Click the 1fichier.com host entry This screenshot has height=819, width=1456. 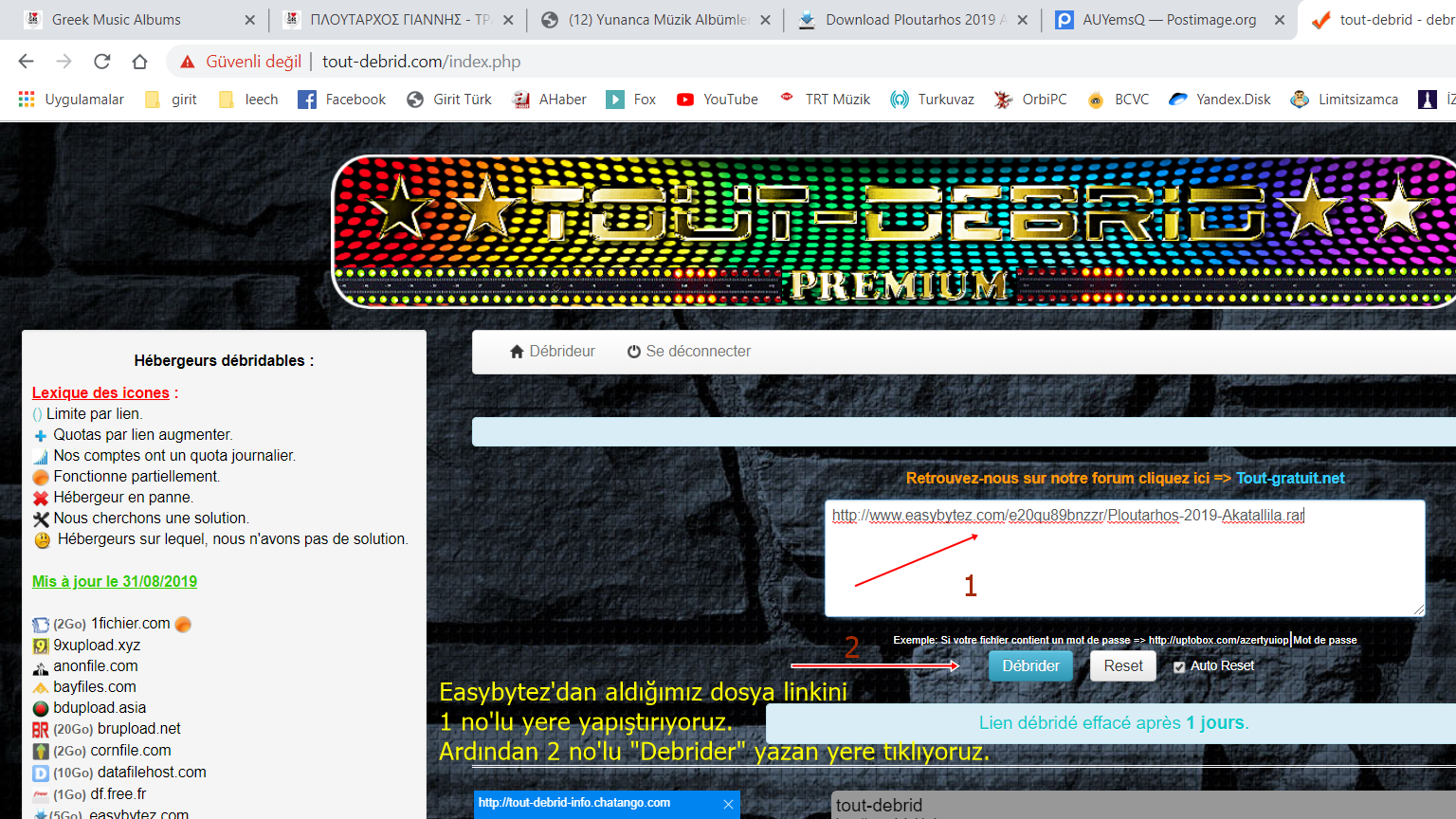pos(131,624)
